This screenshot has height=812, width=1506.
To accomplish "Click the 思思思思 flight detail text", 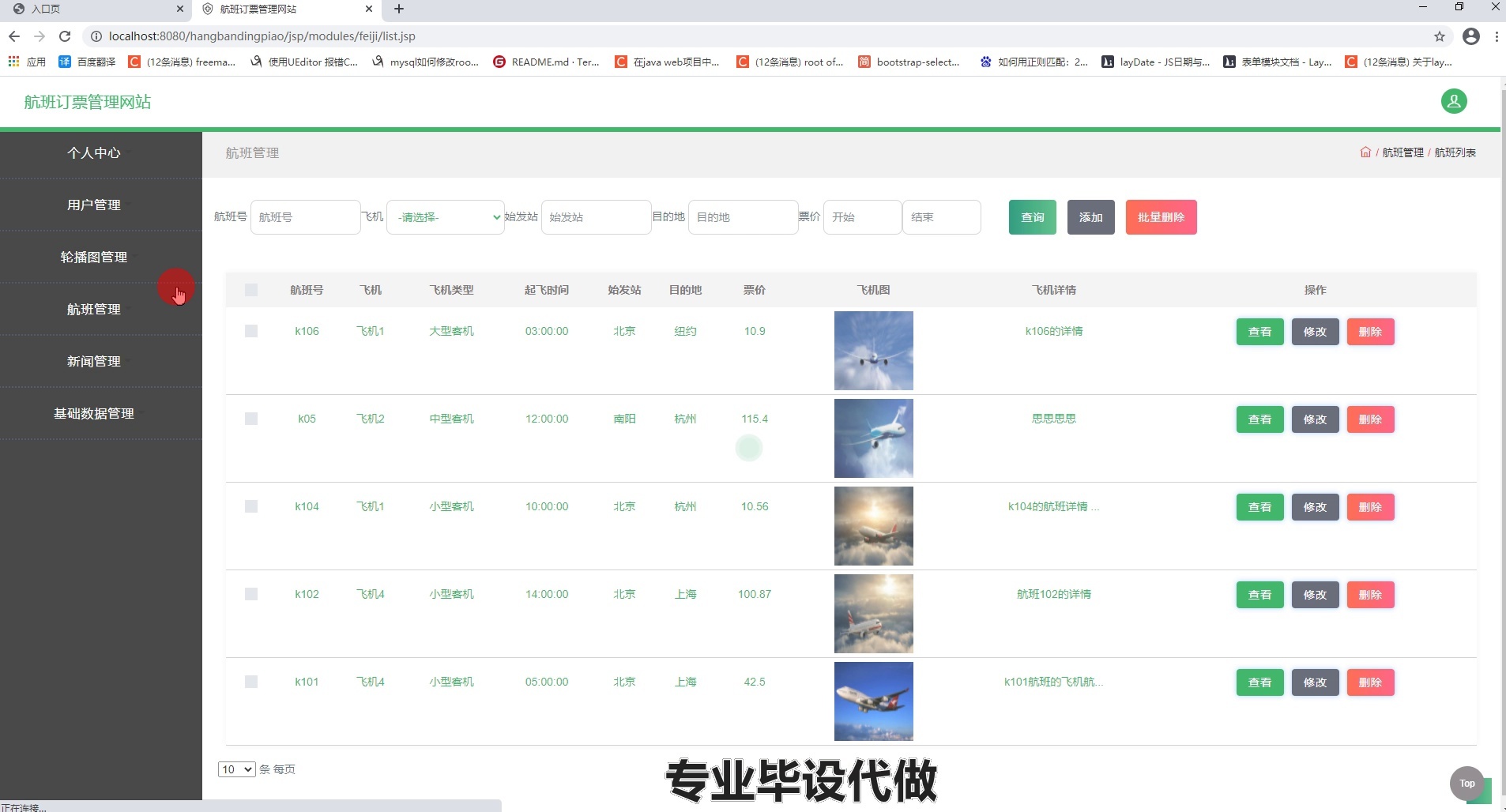I will (x=1054, y=419).
